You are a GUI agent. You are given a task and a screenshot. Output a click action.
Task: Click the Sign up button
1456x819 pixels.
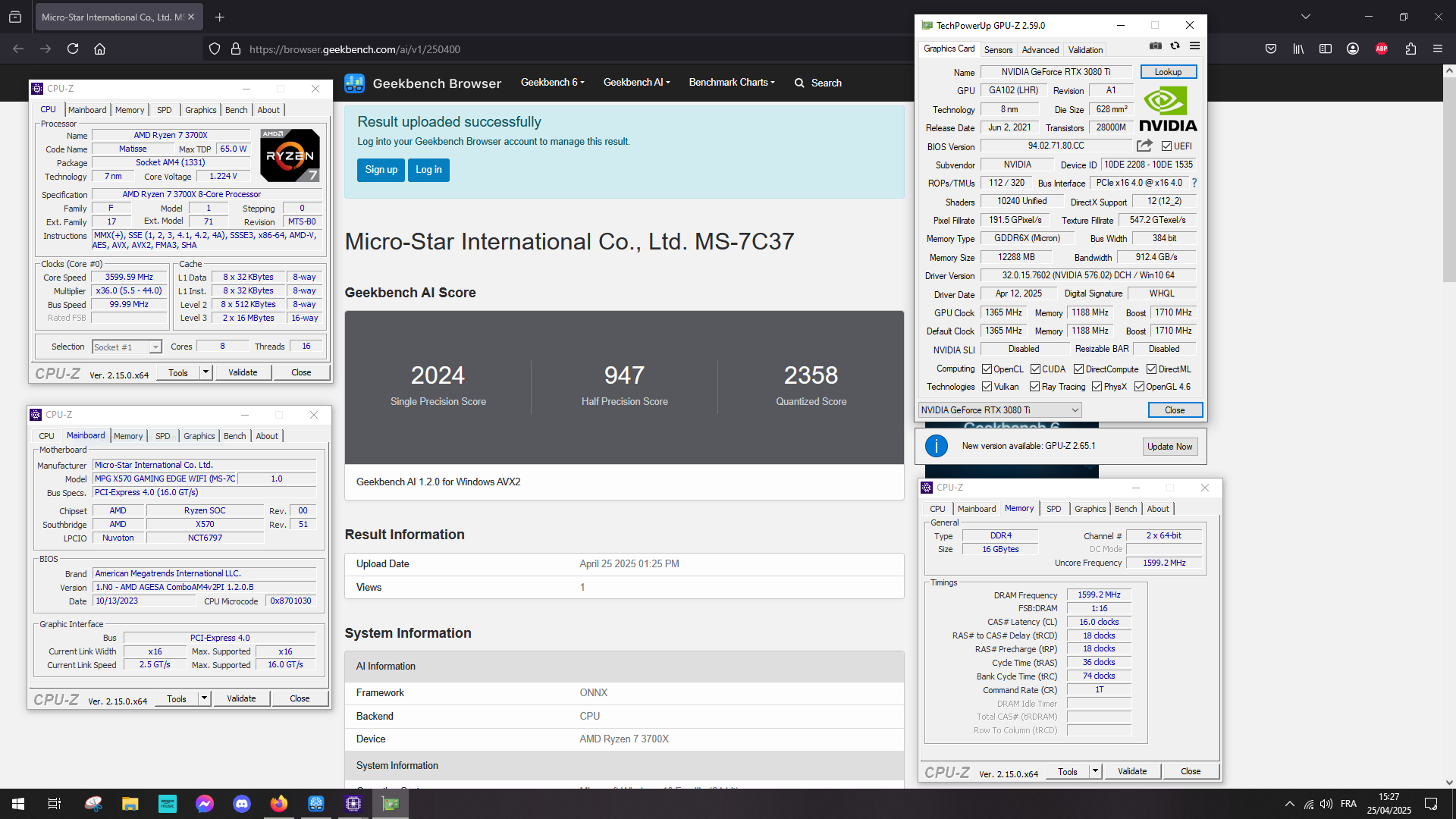(x=381, y=170)
